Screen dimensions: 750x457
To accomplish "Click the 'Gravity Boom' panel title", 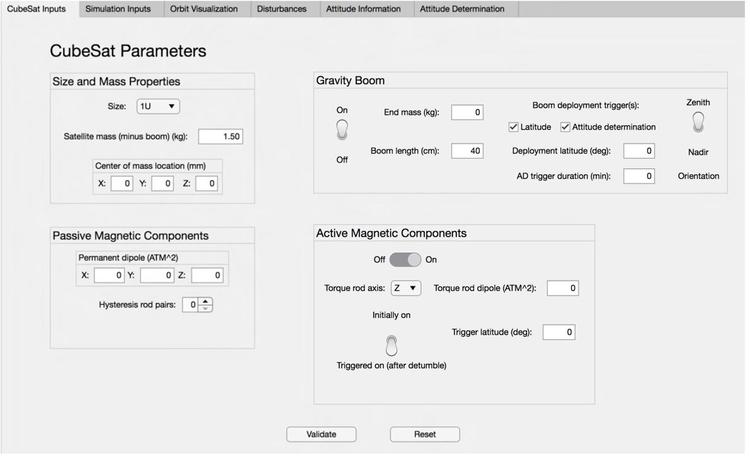I will tap(350, 80).
